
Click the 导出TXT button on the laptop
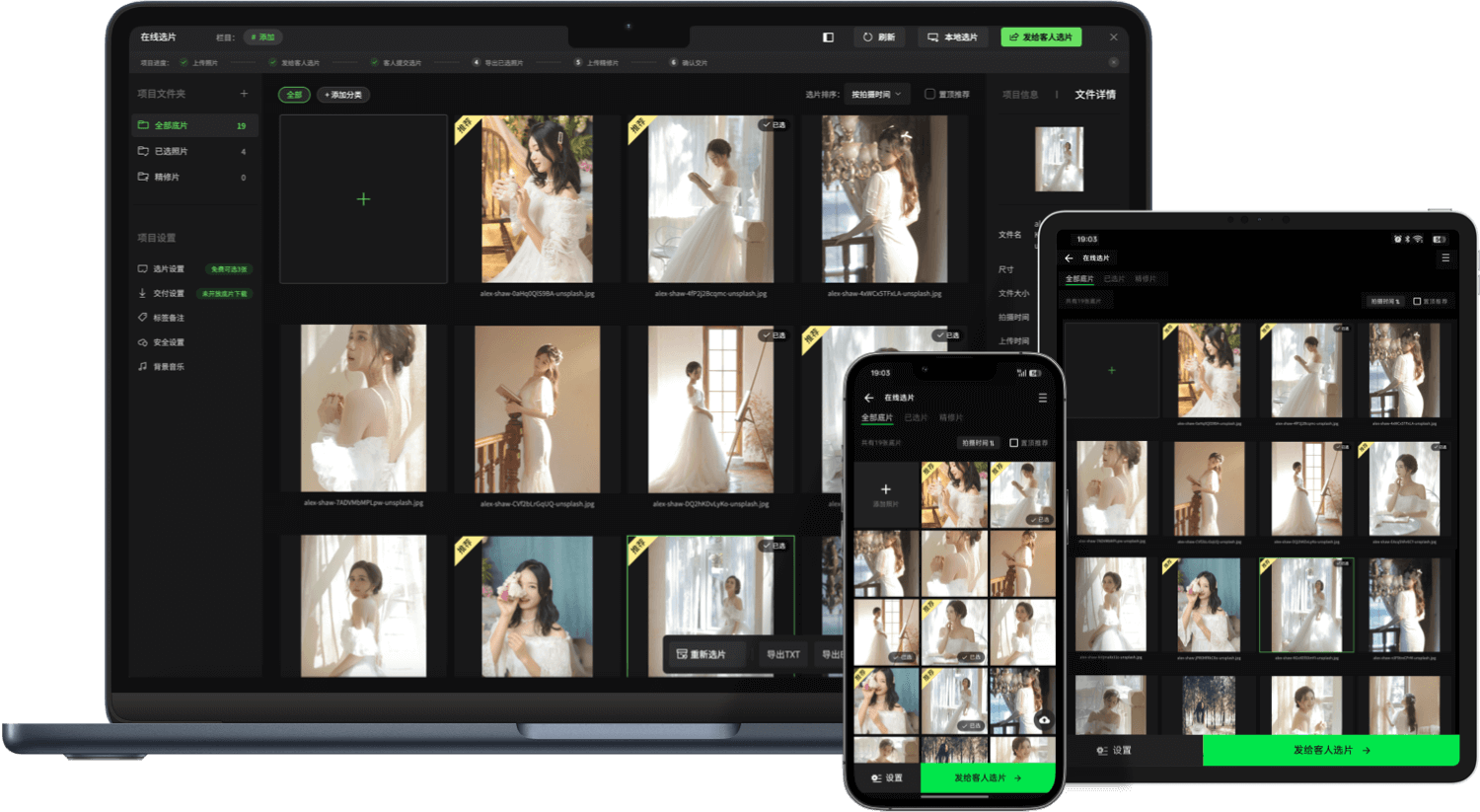click(783, 654)
